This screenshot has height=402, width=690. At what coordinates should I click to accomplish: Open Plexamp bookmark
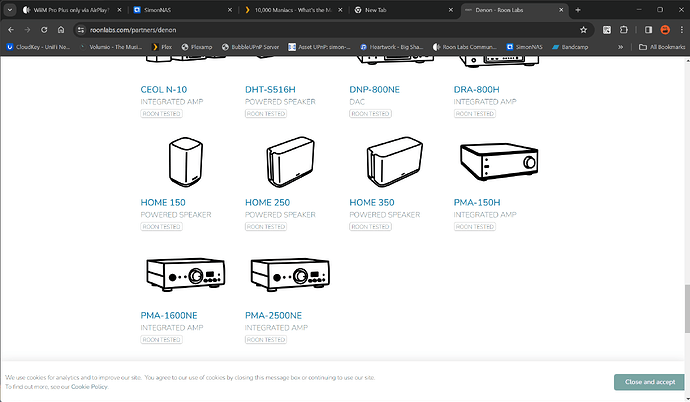click(x=197, y=47)
